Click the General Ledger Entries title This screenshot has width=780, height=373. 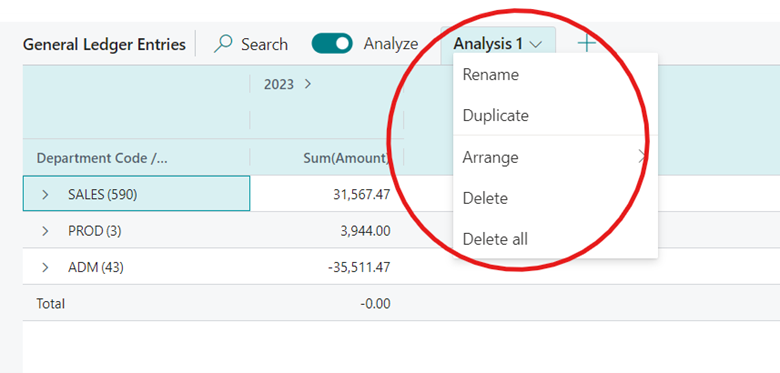coord(104,45)
